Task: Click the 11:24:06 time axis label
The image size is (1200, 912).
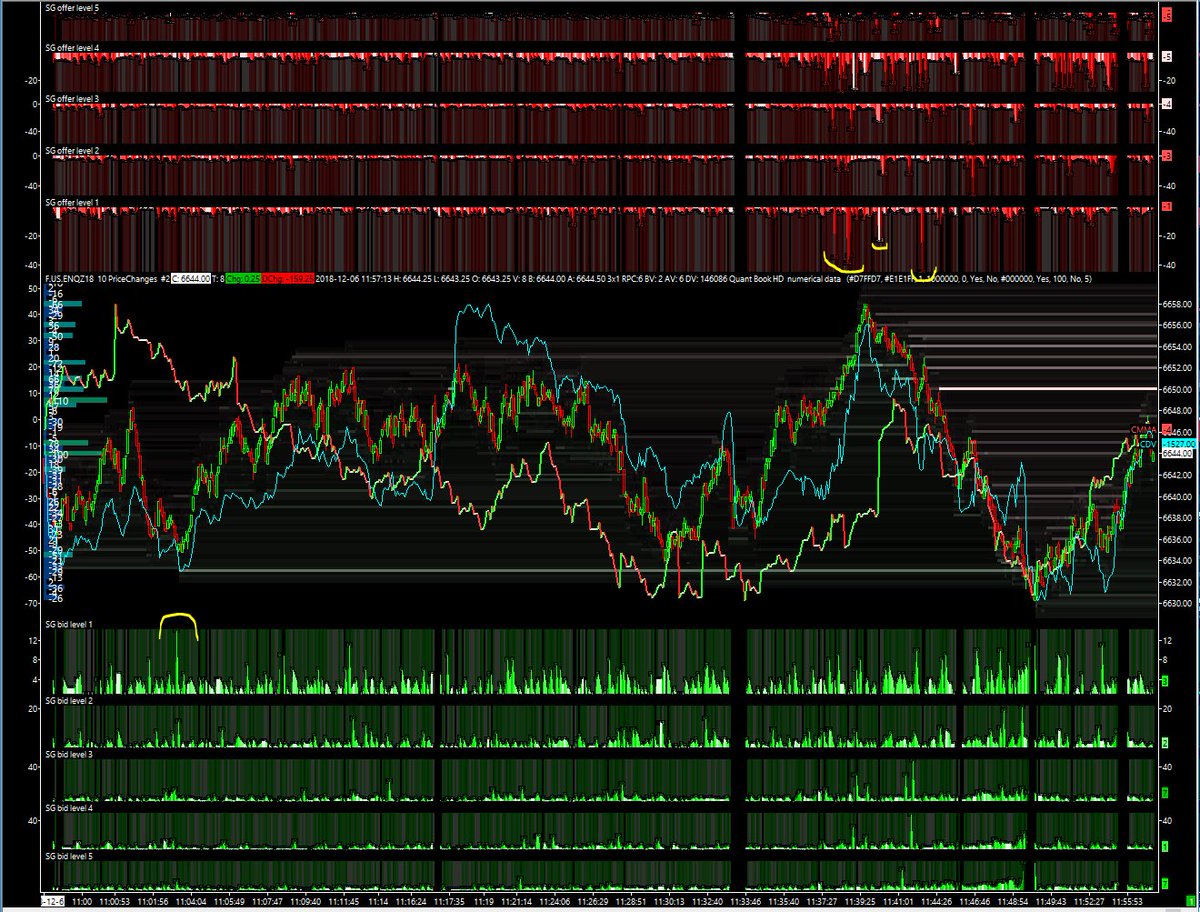Action: pyautogui.click(x=553, y=901)
